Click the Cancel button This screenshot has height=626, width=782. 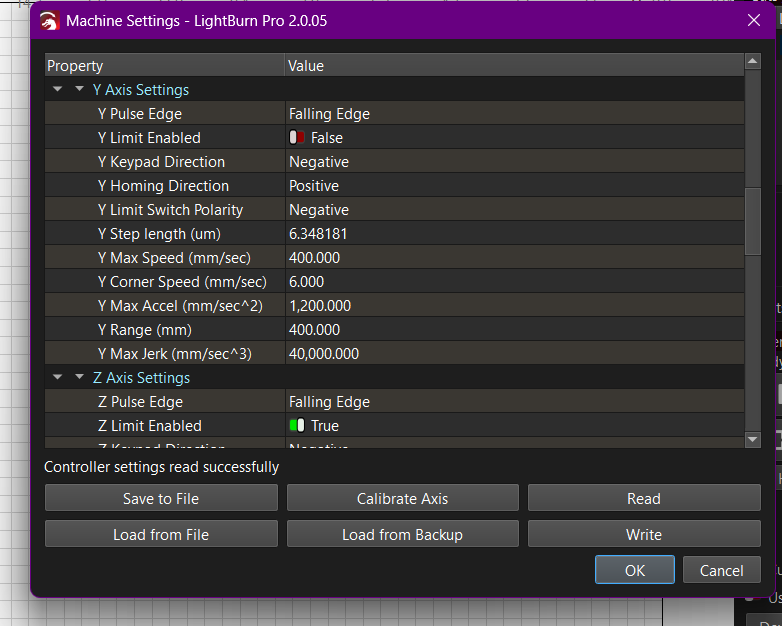click(721, 570)
